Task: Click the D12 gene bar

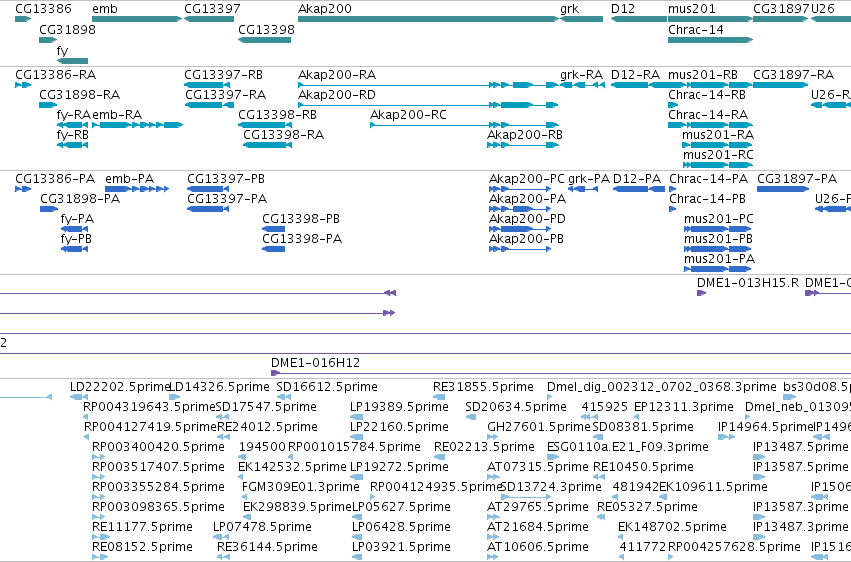Action: pyautogui.click(x=639, y=19)
